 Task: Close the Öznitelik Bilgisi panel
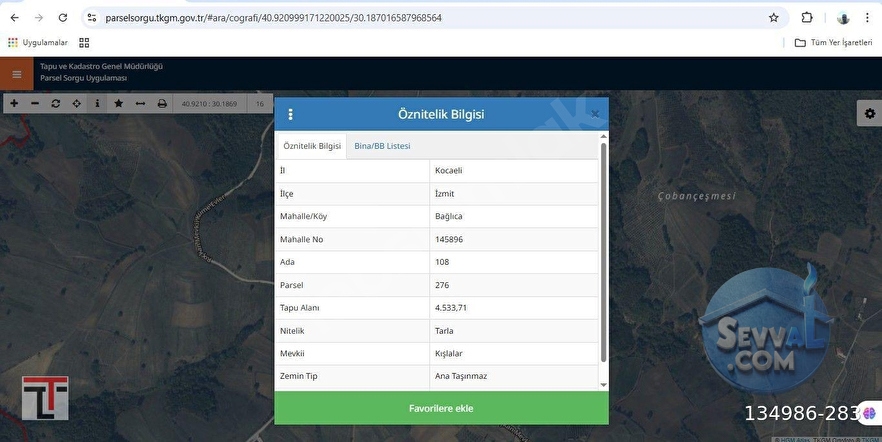click(x=595, y=114)
